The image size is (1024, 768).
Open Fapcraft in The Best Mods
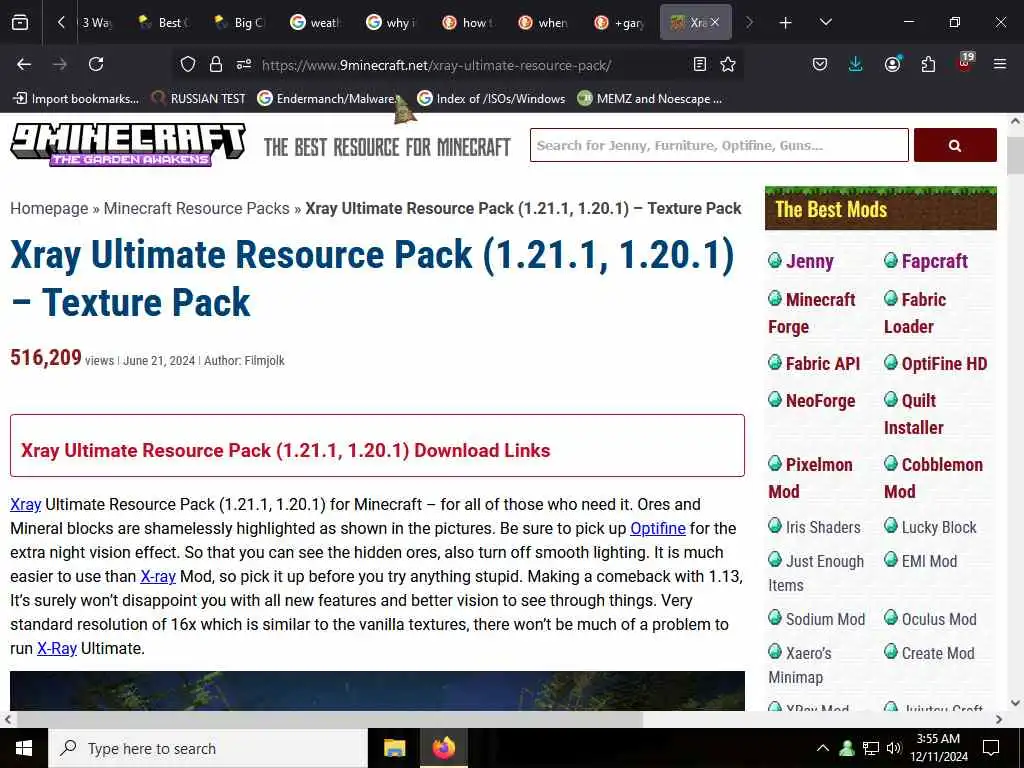pyautogui.click(x=935, y=261)
